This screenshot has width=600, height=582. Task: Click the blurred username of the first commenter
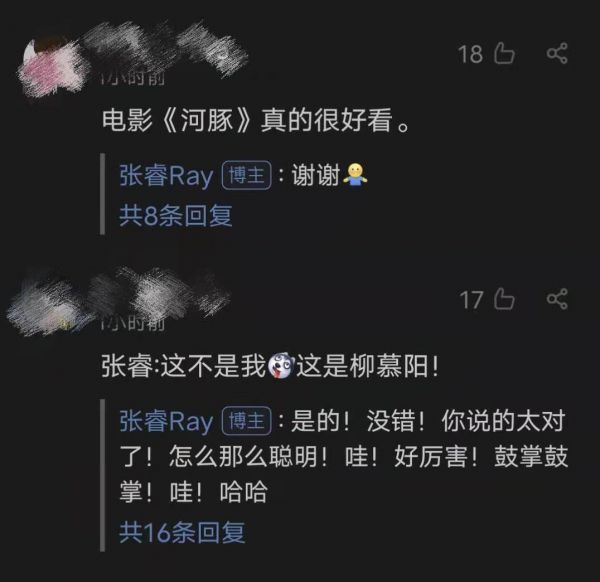(x=165, y=48)
